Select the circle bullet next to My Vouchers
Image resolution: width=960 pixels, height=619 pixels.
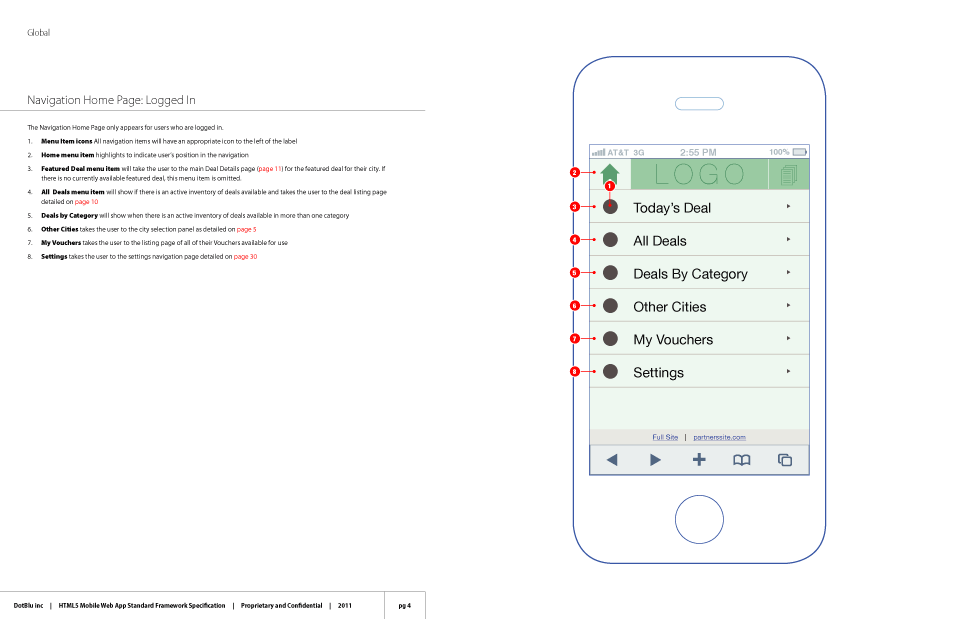(x=610, y=339)
